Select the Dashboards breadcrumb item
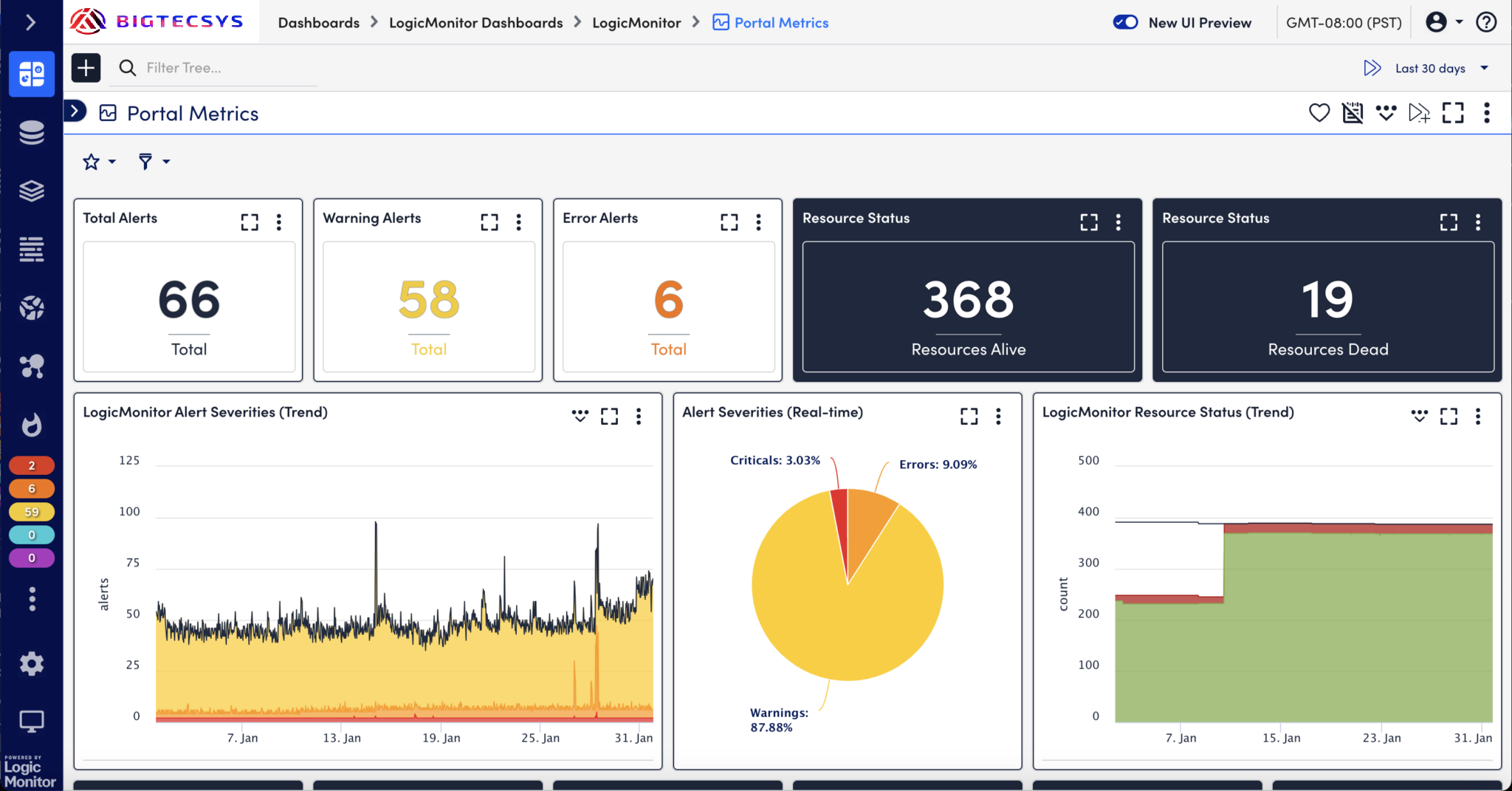The height and width of the screenshot is (791, 1512). (318, 23)
